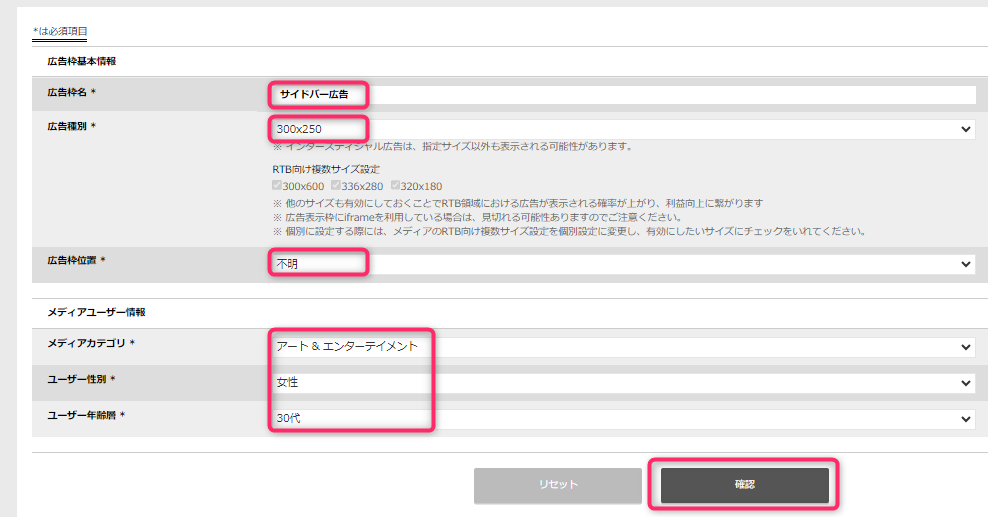Image resolution: width=988 pixels, height=517 pixels.
Task: Open the 広告枠位置 dropdown showing 不明
Action: pos(620,264)
